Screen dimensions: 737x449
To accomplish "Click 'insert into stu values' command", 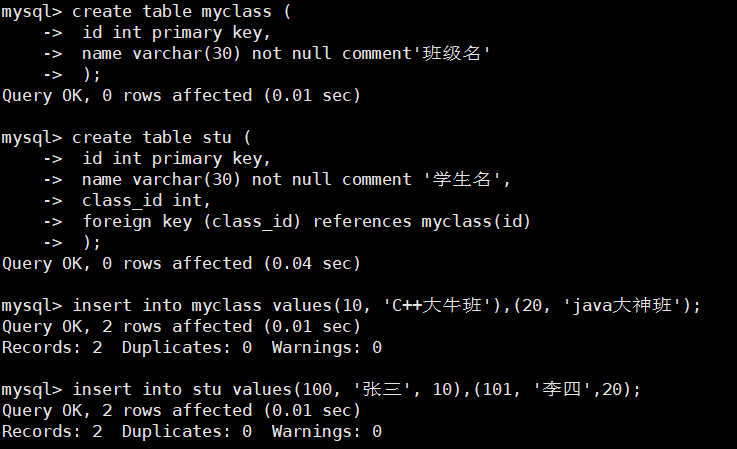I will (x=182, y=389).
